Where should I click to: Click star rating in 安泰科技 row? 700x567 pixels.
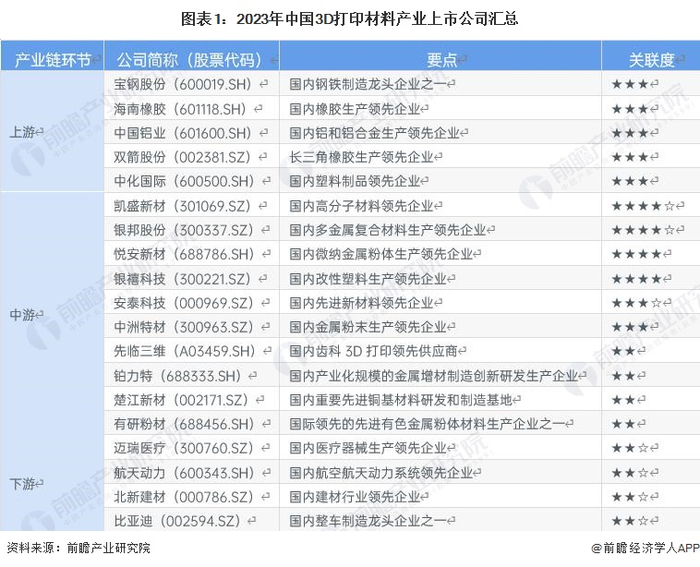[637, 304]
